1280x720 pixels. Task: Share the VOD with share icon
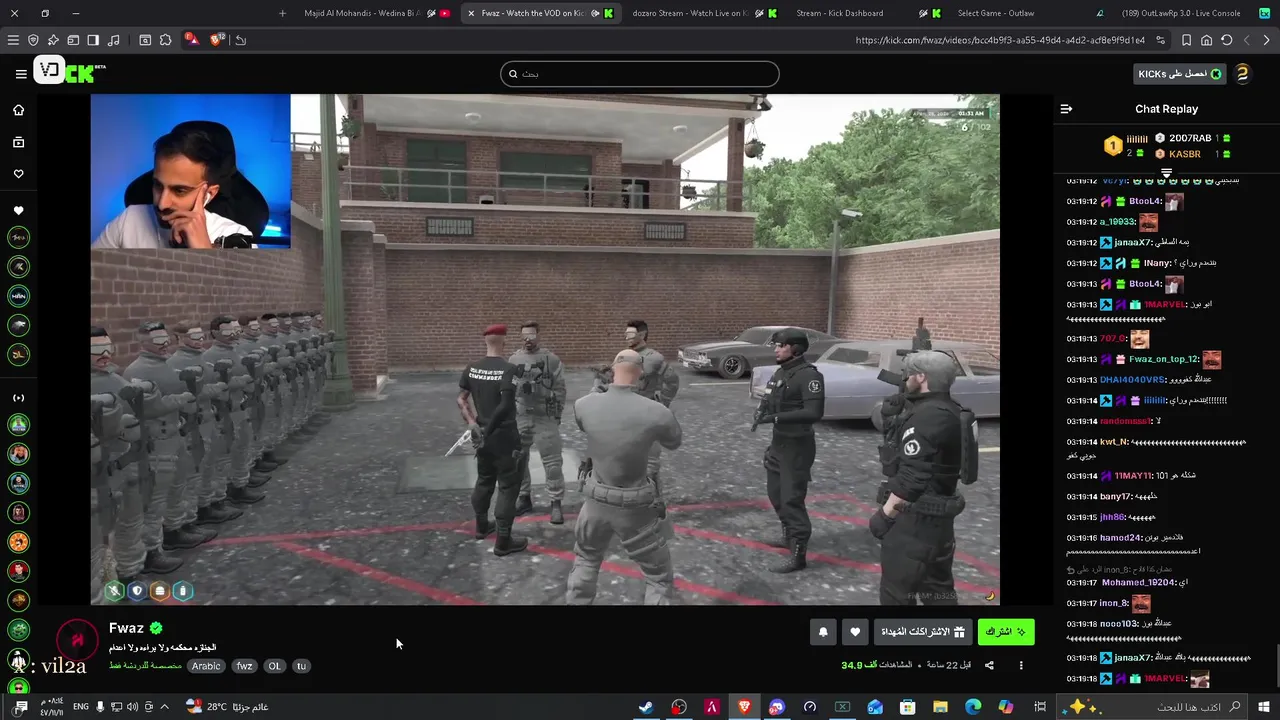point(989,665)
